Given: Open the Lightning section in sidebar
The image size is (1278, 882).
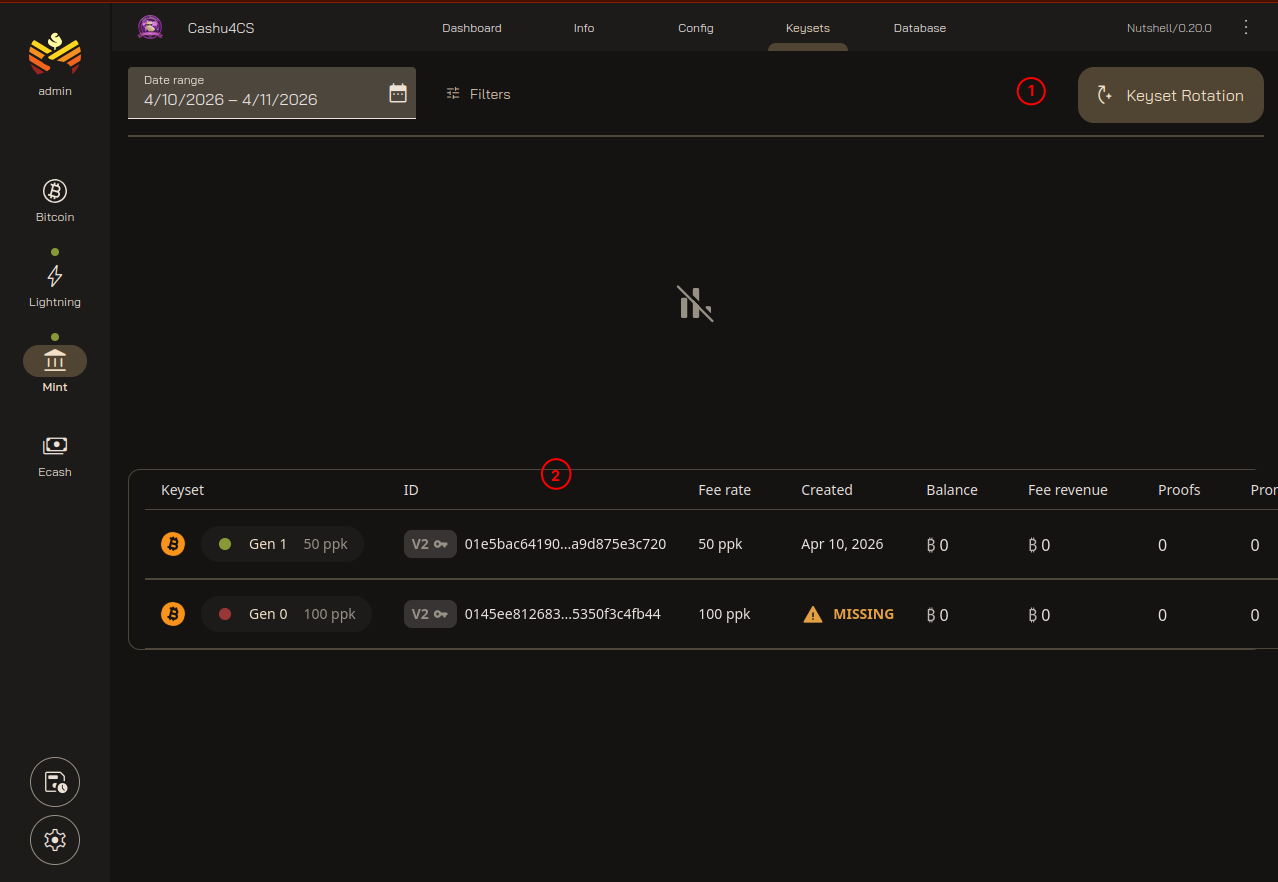Looking at the screenshot, I should pyautogui.click(x=55, y=277).
